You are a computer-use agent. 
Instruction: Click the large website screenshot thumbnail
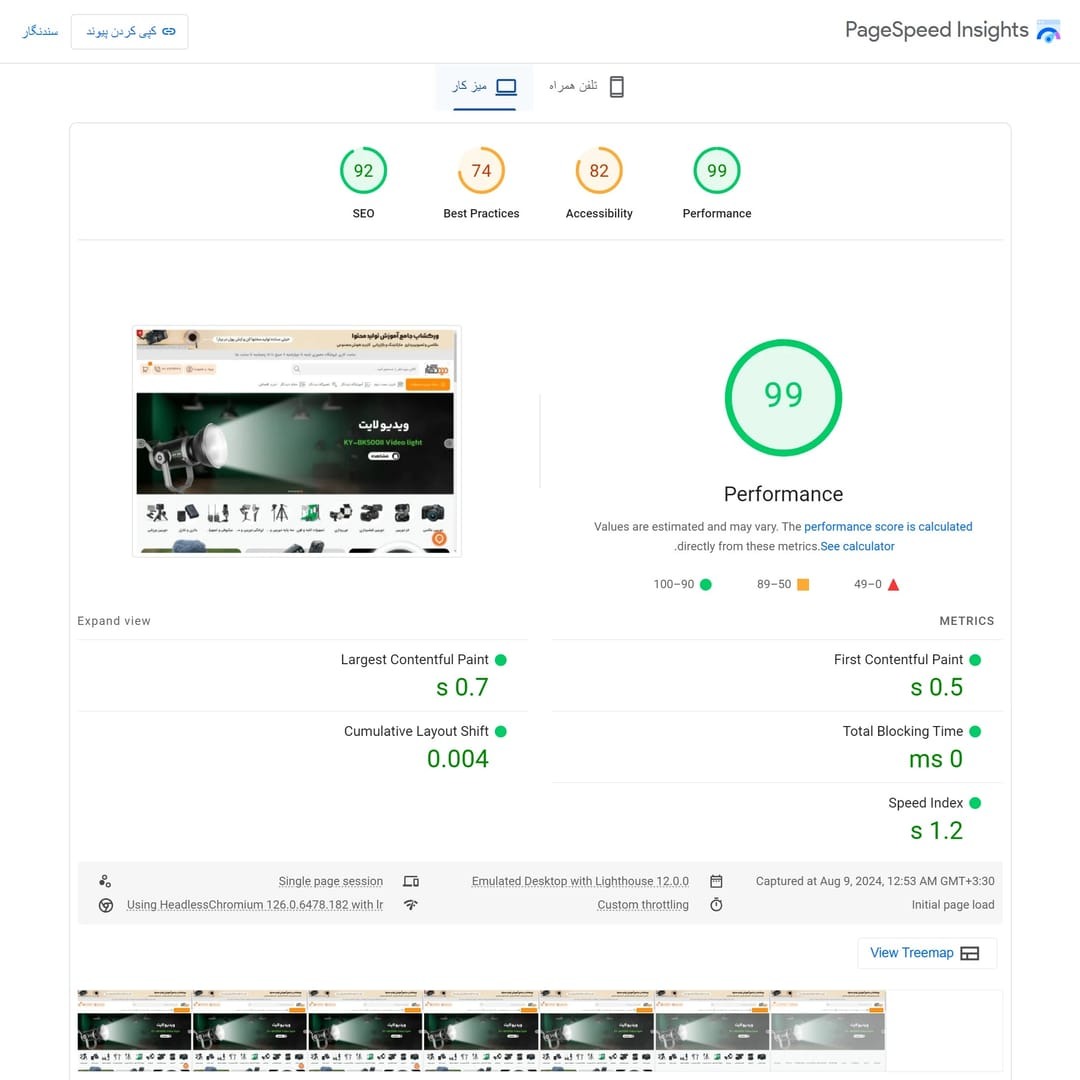click(296, 441)
